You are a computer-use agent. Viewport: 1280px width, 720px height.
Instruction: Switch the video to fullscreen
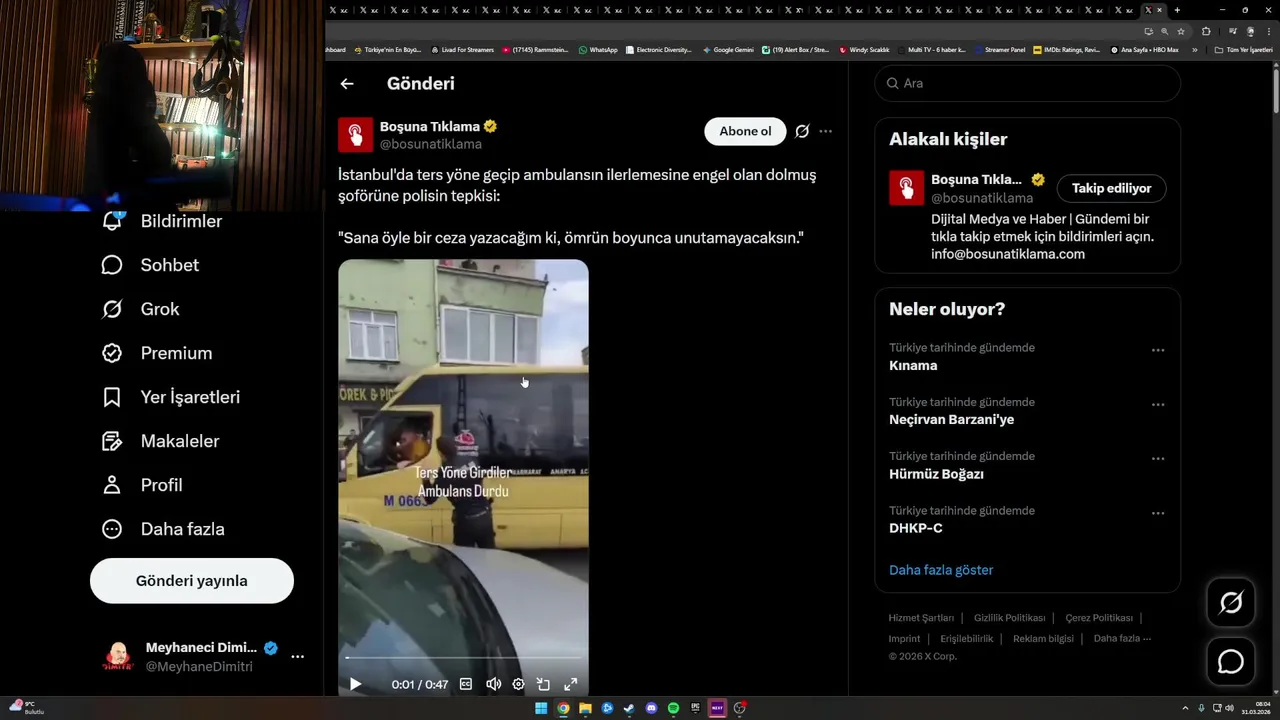[571, 684]
